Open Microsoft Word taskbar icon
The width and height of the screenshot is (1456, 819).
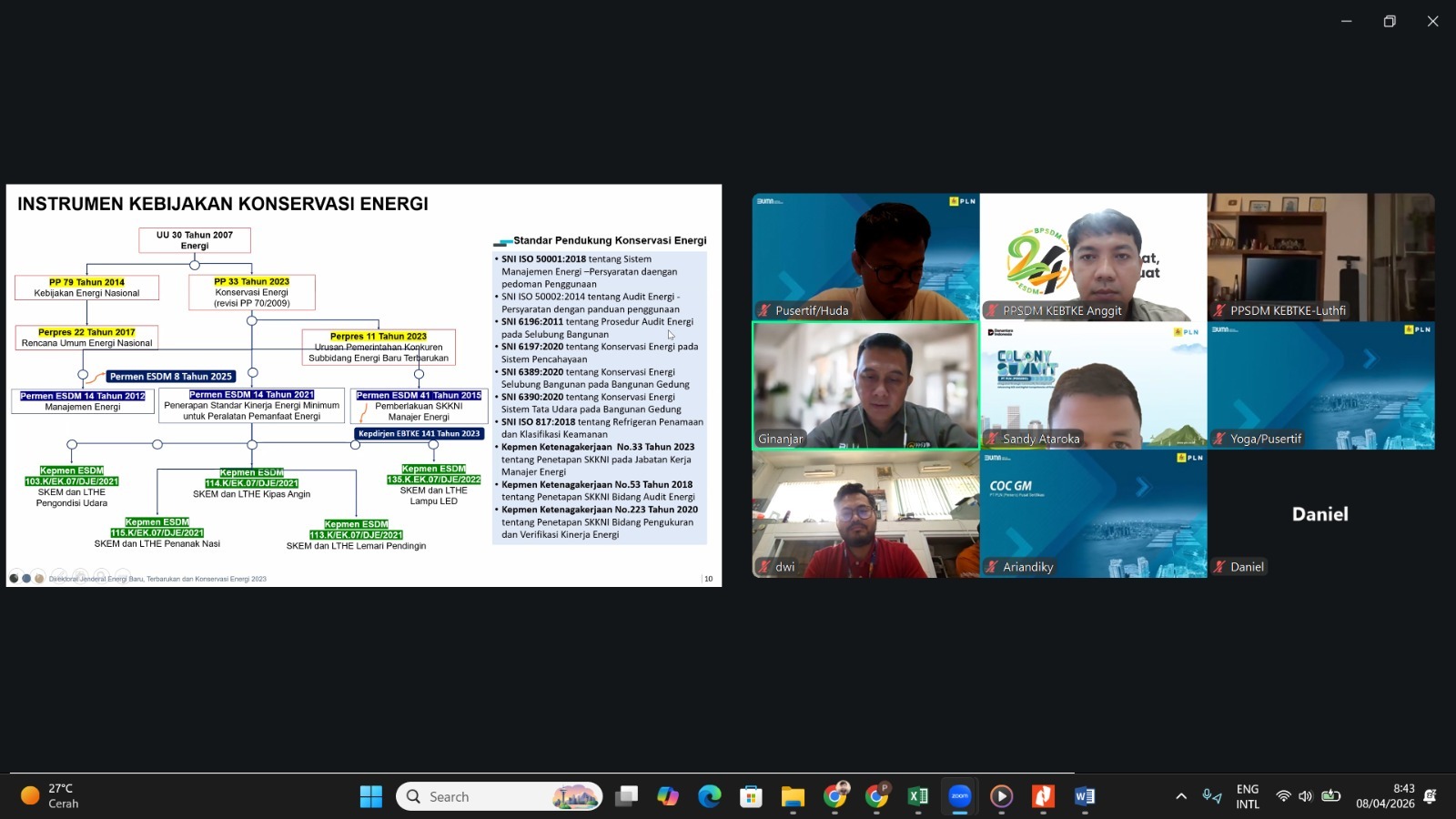(1084, 796)
